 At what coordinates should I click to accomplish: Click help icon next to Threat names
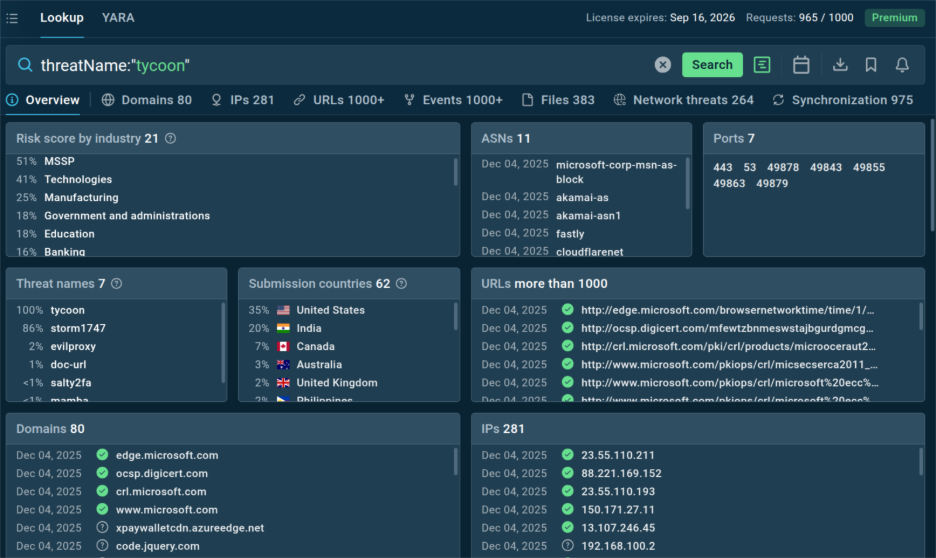pyautogui.click(x=116, y=284)
